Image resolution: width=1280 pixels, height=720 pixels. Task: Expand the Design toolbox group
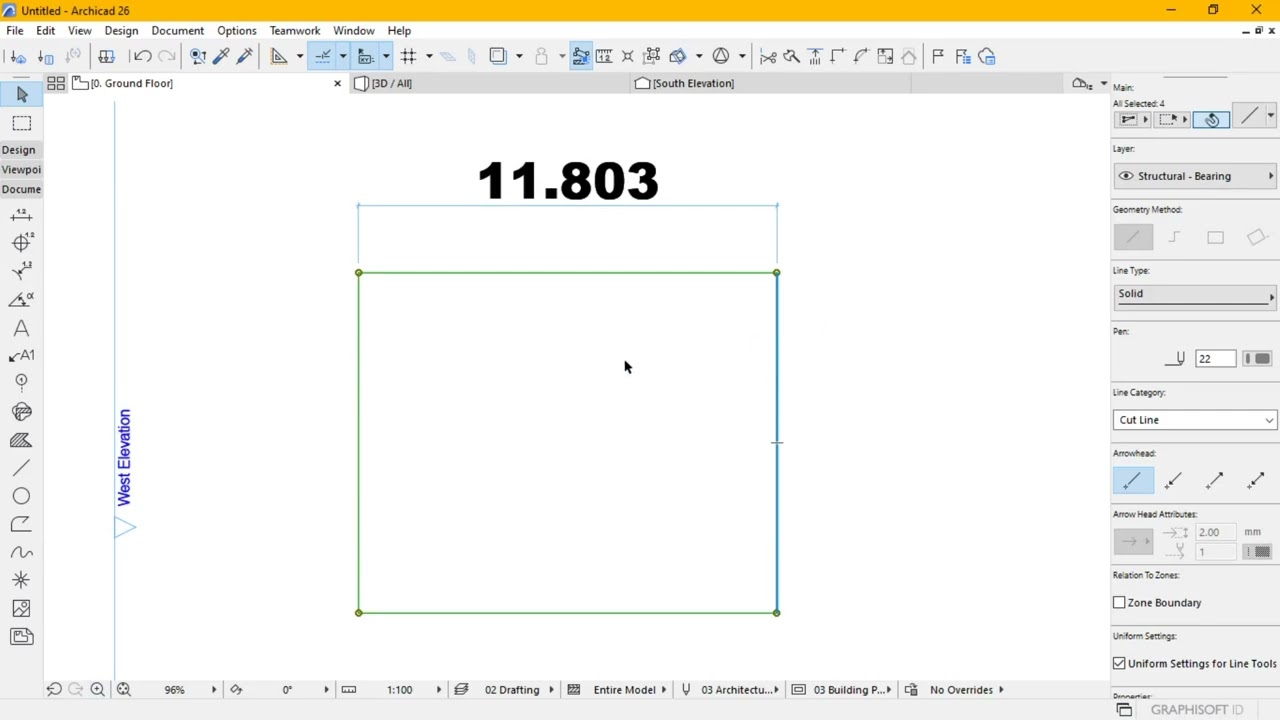19,149
